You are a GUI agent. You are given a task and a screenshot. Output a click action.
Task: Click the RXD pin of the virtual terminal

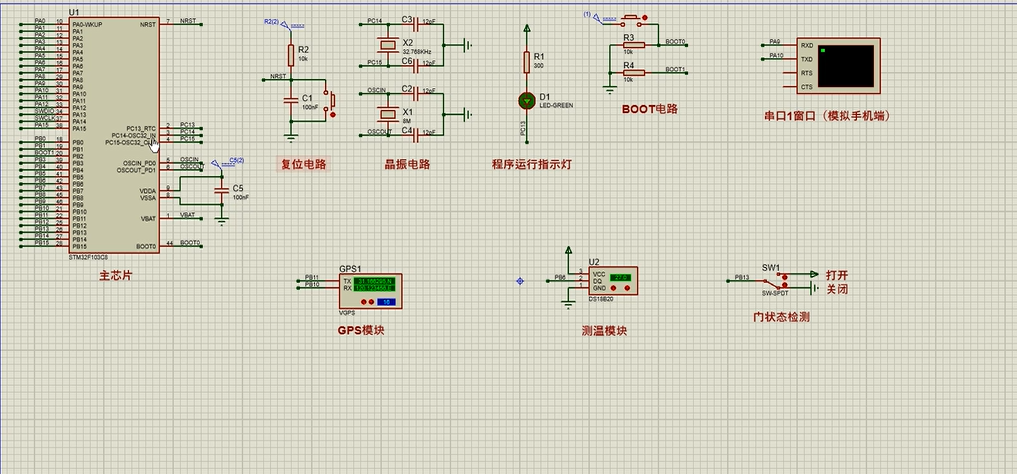pos(807,45)
